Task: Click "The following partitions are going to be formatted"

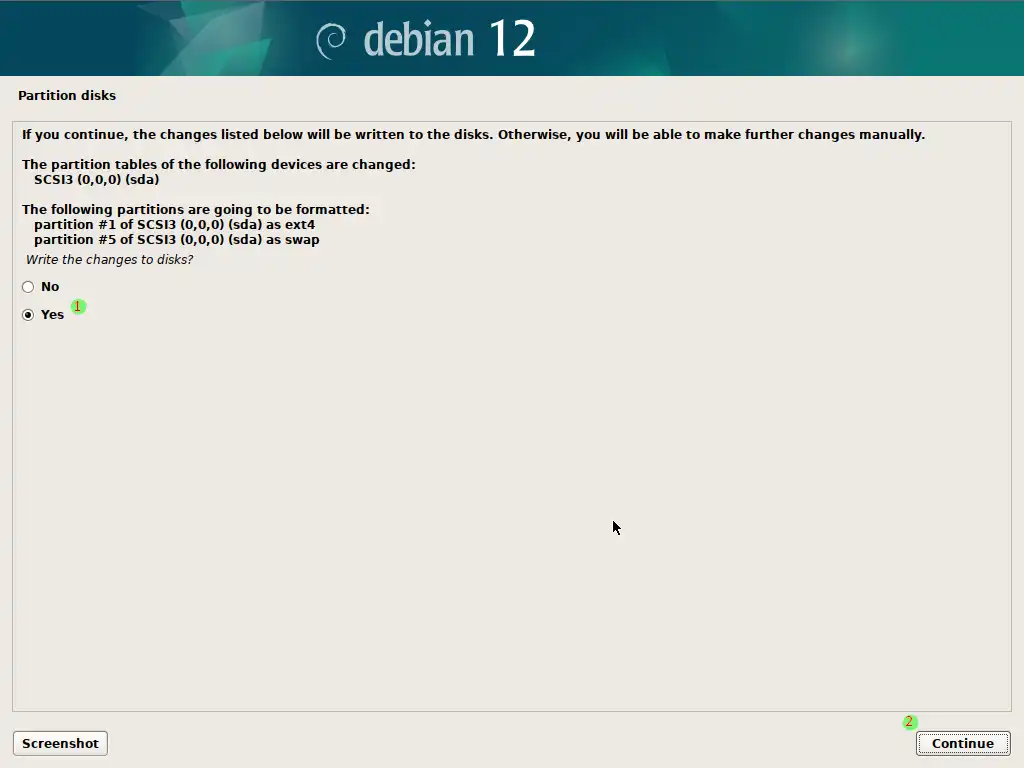Action: pyautogui.click(x=195, y=210)
